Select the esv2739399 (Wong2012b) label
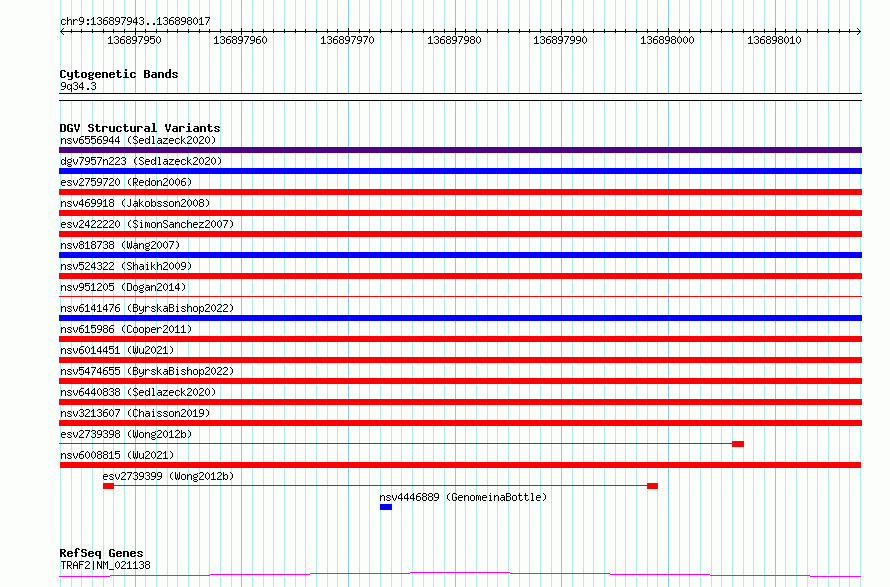Screen dimensions: 890x587 168,476
